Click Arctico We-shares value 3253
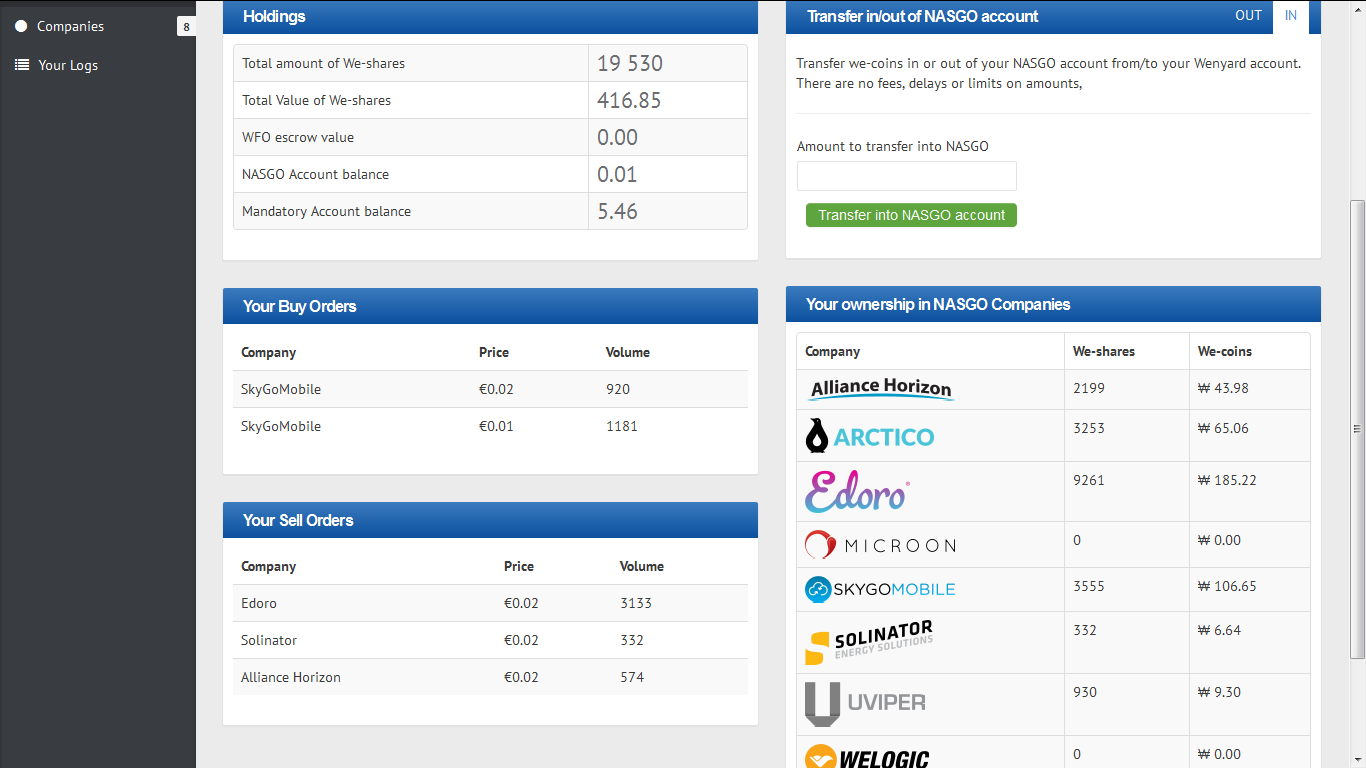 pos(1088,428)
